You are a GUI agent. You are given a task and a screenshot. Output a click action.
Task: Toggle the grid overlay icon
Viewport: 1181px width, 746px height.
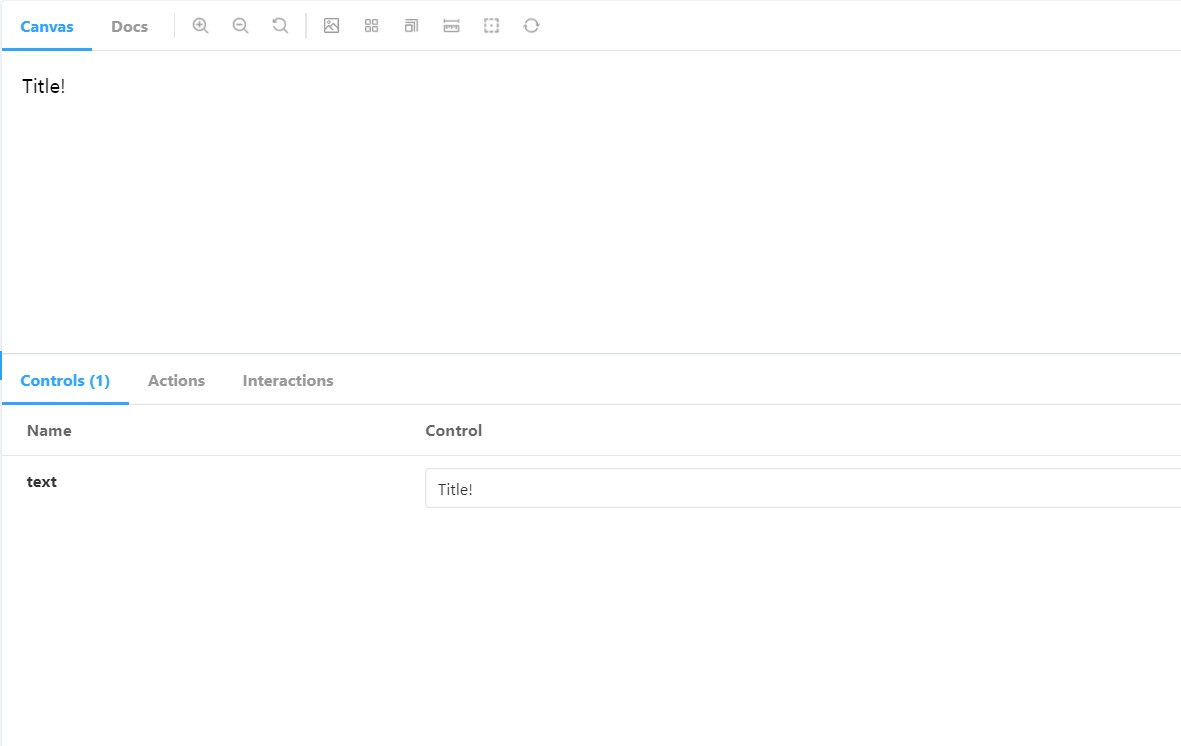click(x=371, y=26)
